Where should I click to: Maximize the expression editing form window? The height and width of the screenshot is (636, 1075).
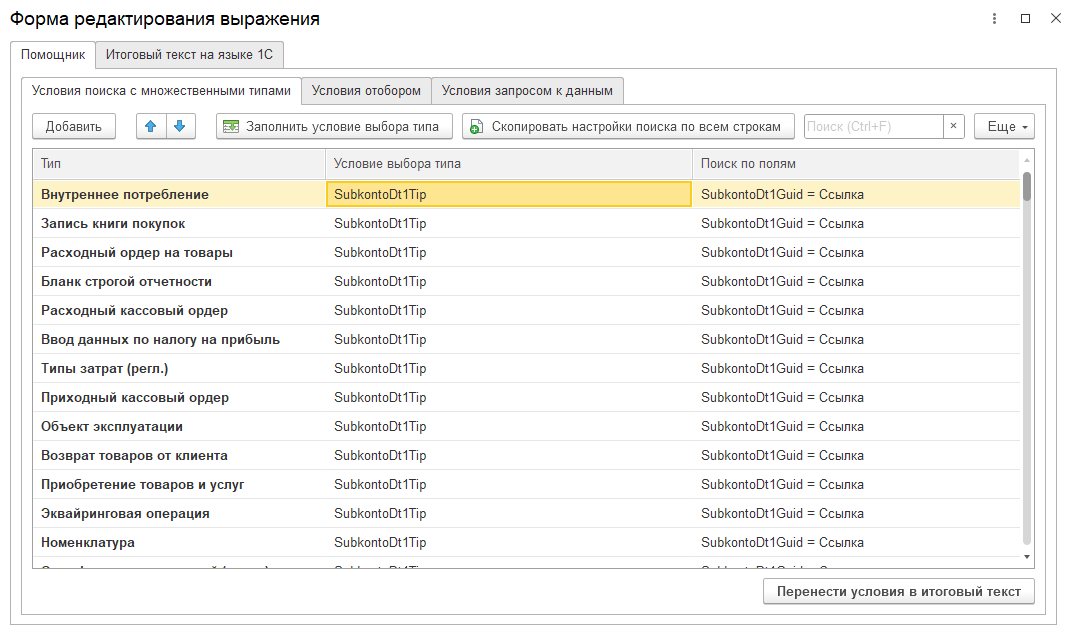pos(1026,19)
